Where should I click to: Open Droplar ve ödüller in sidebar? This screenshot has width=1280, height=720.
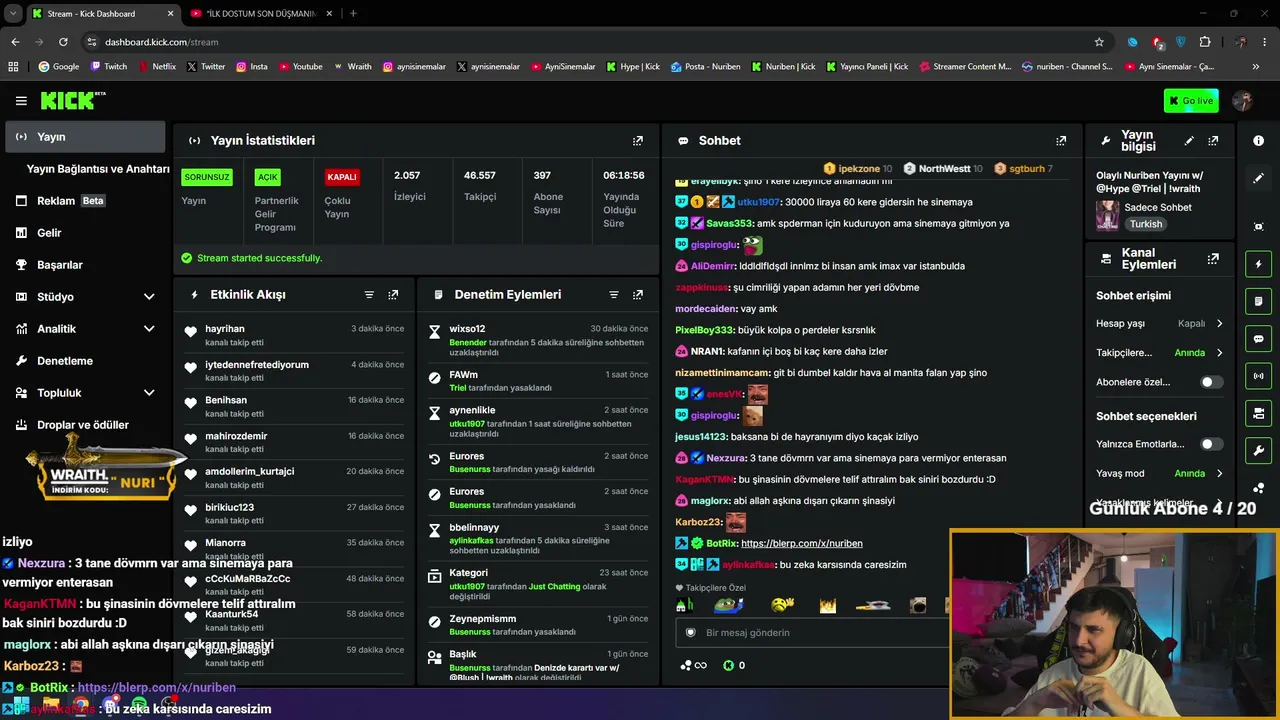tap(85, 425)
